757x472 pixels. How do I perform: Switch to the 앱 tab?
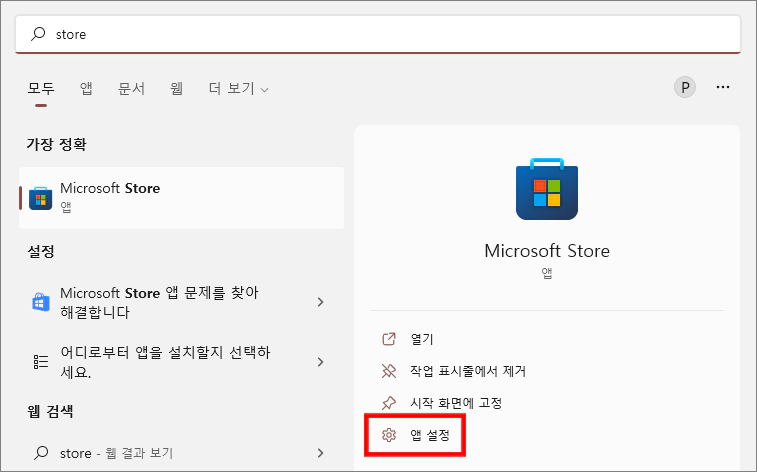[86, 88]
